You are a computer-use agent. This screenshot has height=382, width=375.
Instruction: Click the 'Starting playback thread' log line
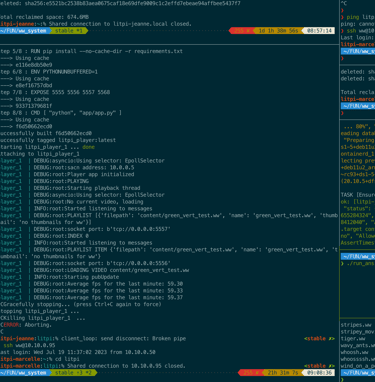pos(70,188)
